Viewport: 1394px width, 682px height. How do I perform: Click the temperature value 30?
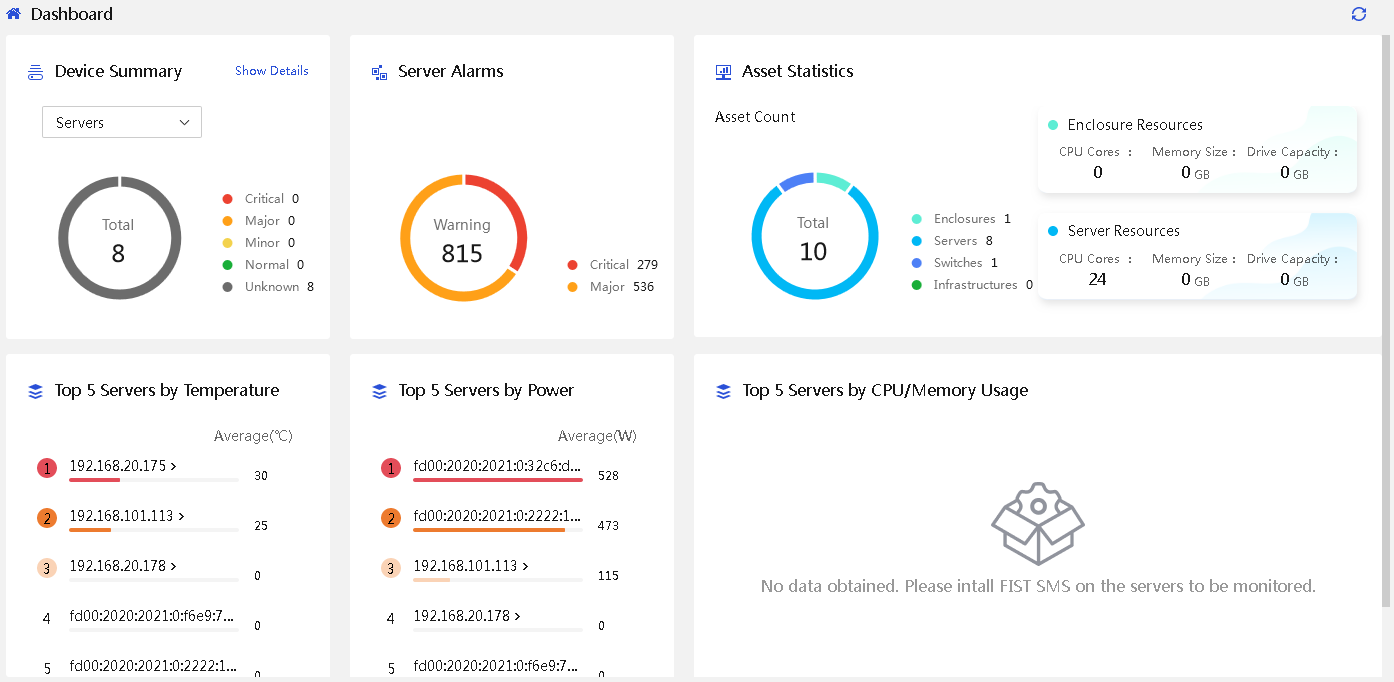click(261, 476)
